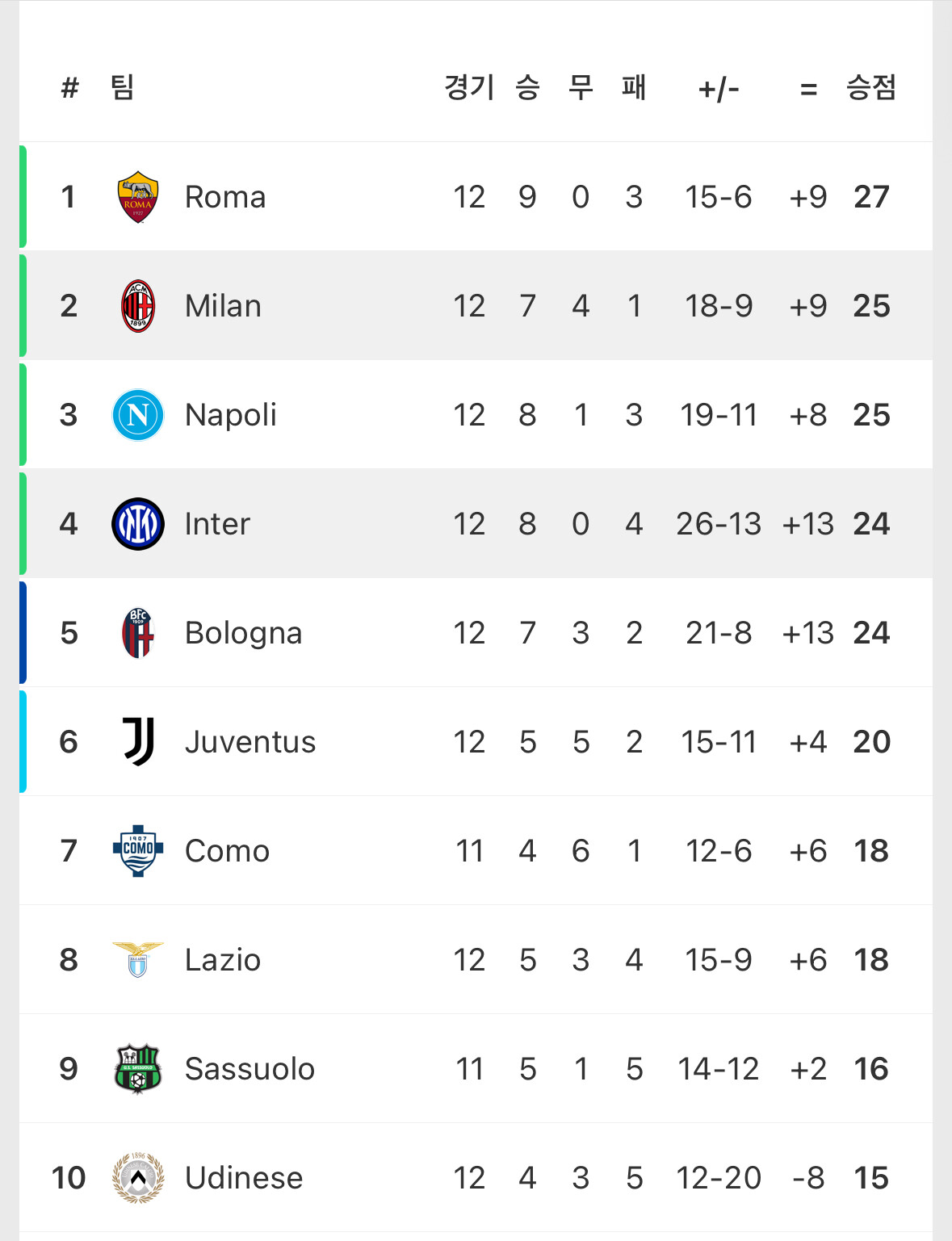Open the Juventus team name link
Screen dimensions: 952x1241
[x=250, y=742]
